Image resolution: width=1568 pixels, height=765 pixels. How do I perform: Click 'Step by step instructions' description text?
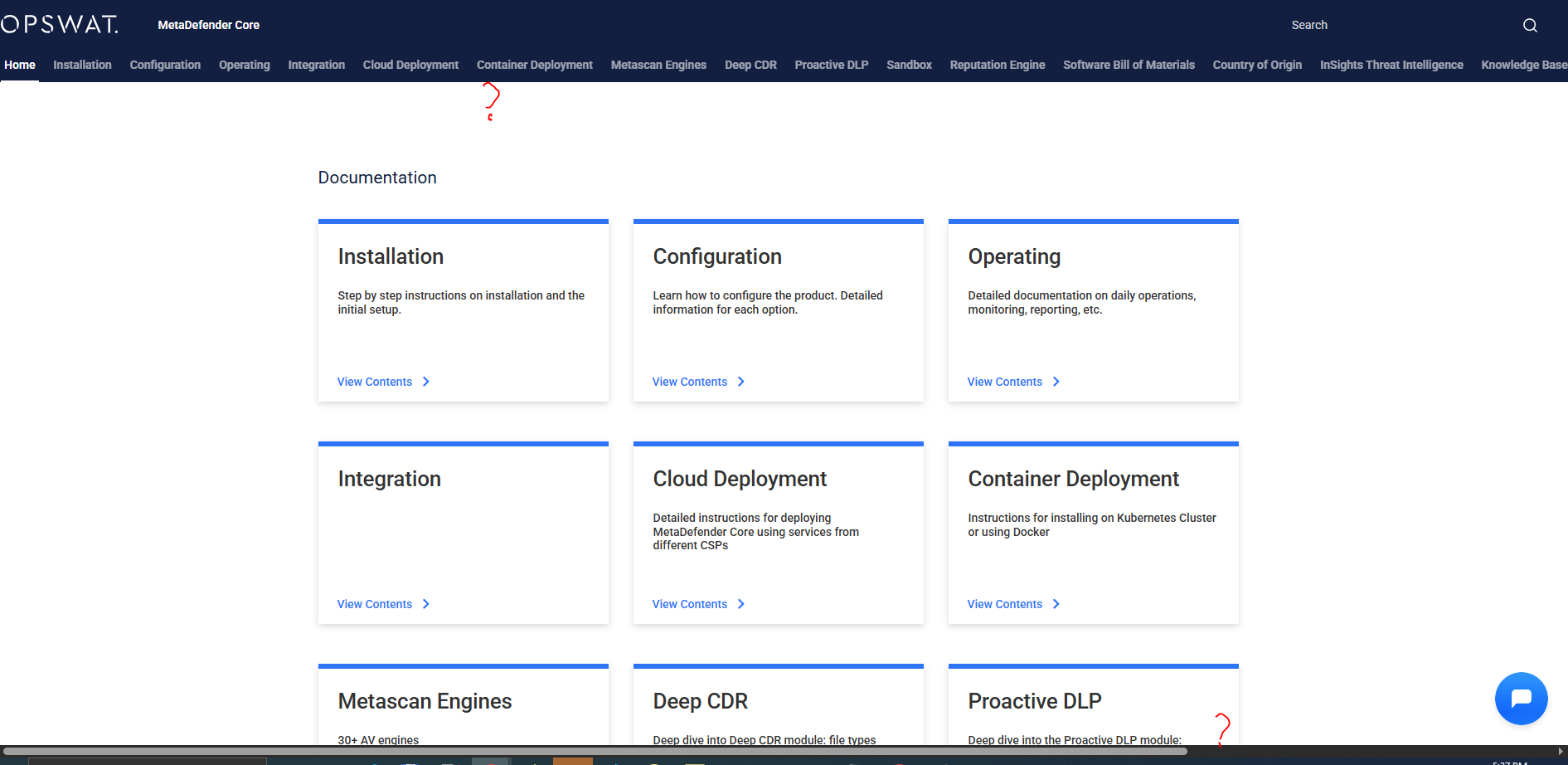461,302
